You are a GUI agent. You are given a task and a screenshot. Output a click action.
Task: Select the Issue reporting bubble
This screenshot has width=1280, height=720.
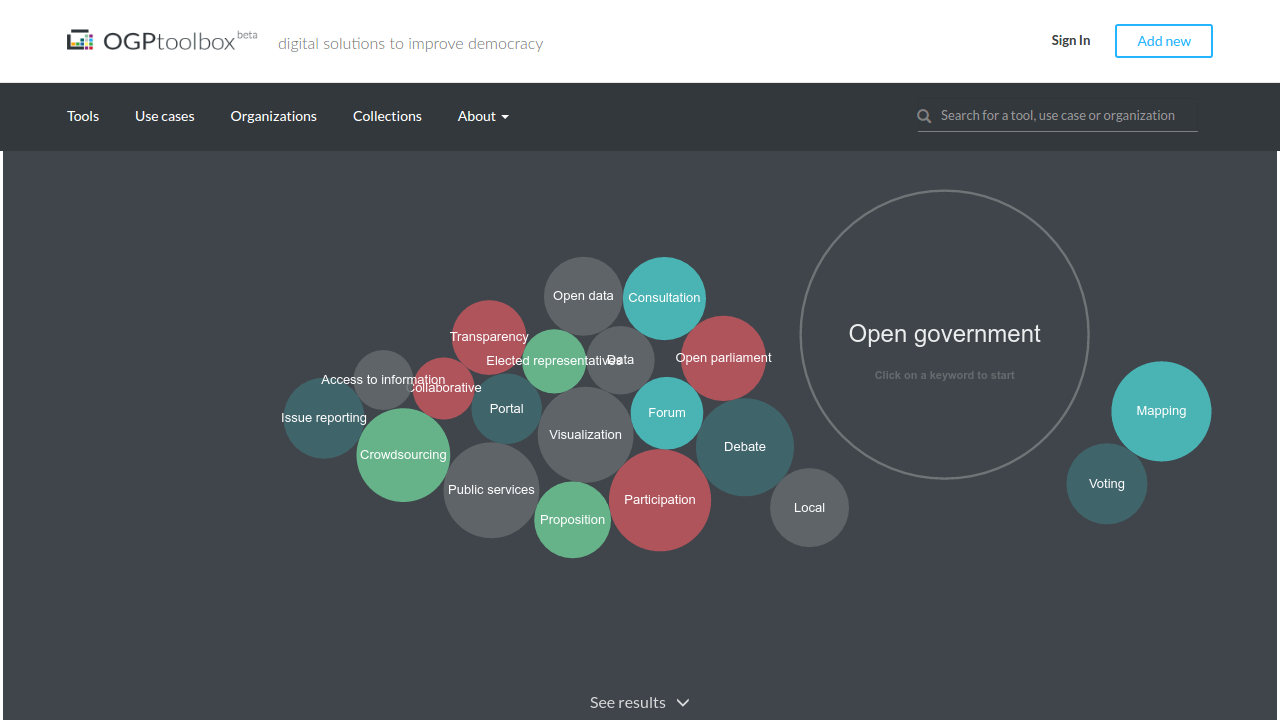pos(324,418)
